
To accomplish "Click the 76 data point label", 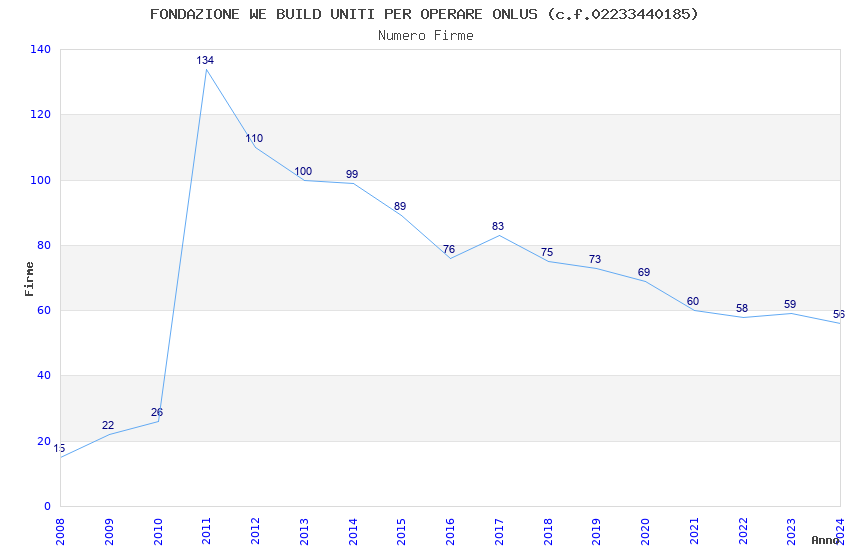I will pos(449,249).
